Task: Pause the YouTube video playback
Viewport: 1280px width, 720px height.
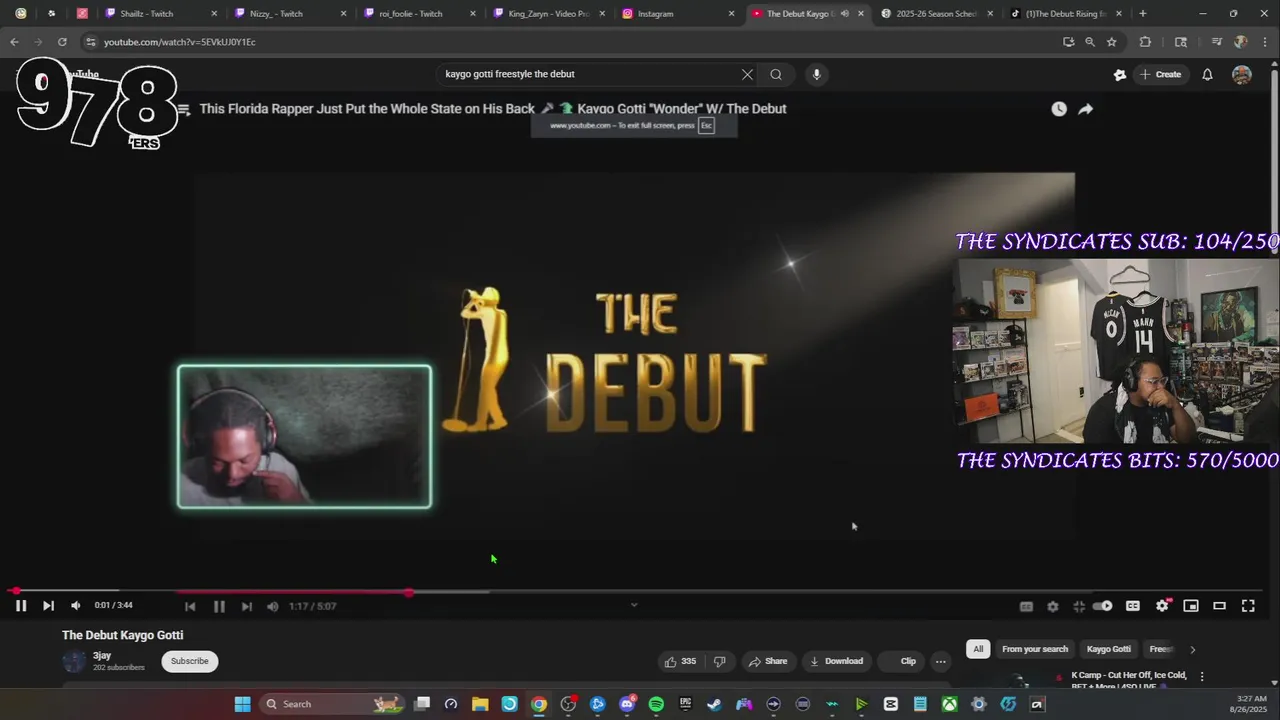Action: [20, 605]
